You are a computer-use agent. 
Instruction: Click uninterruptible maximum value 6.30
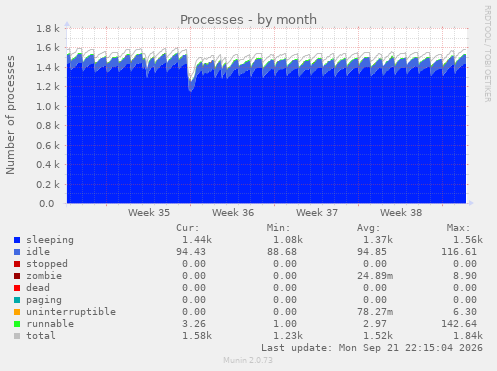465,312
